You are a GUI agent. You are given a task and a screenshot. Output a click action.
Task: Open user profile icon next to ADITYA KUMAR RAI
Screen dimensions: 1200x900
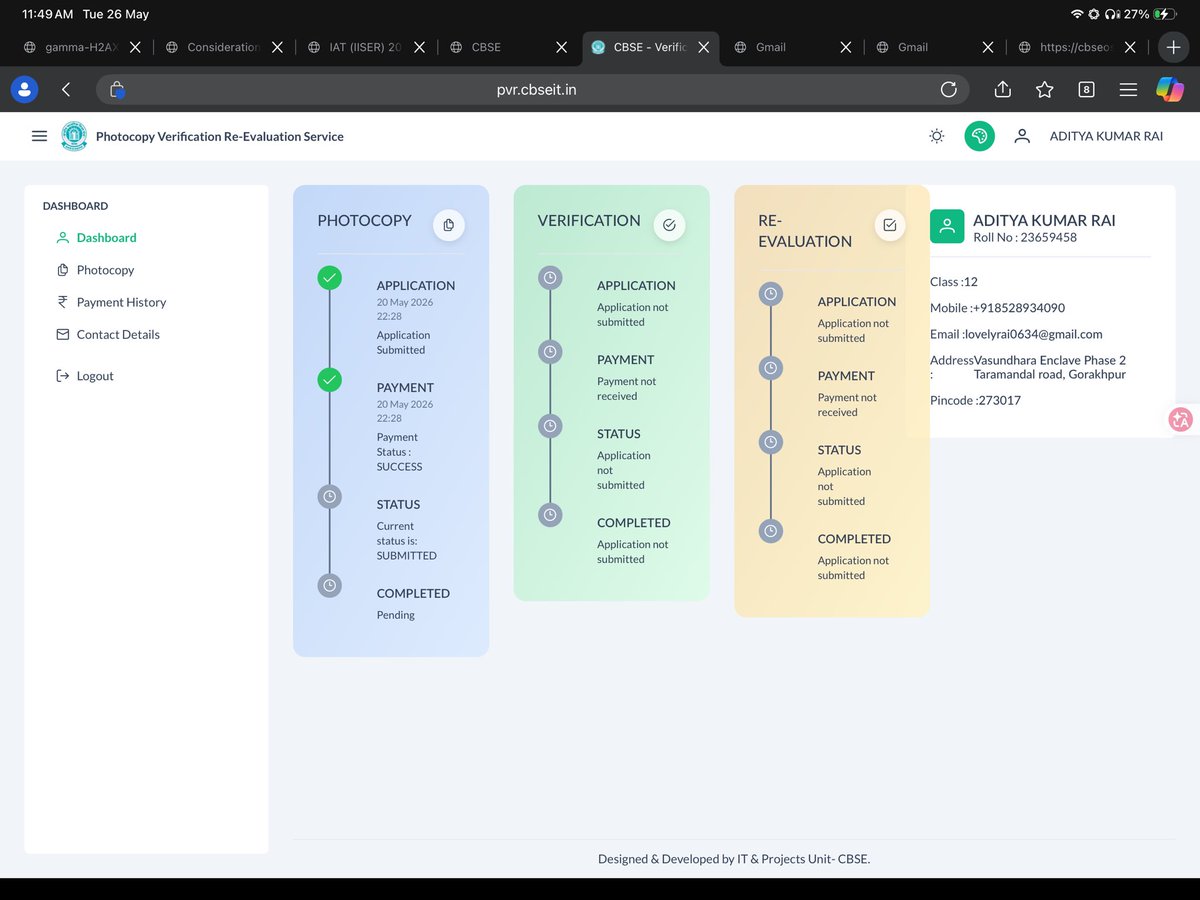1022,136
